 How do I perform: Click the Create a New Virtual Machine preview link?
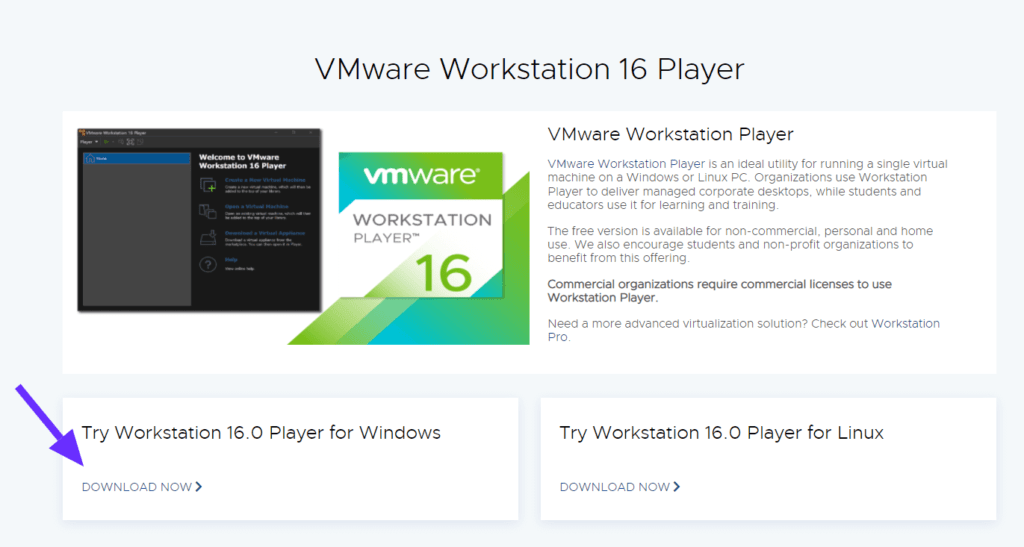[264, 180]
